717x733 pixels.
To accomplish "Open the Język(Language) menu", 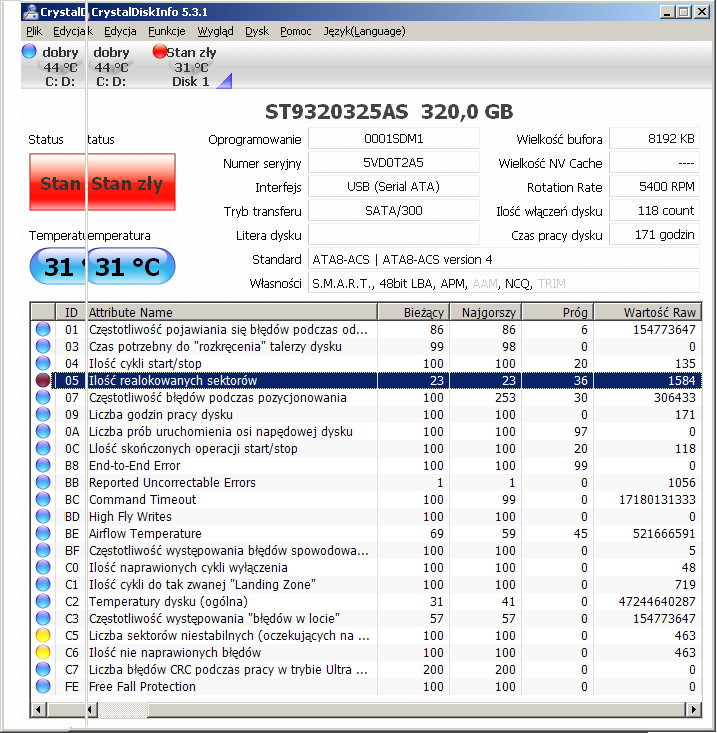I will [364, 31].
